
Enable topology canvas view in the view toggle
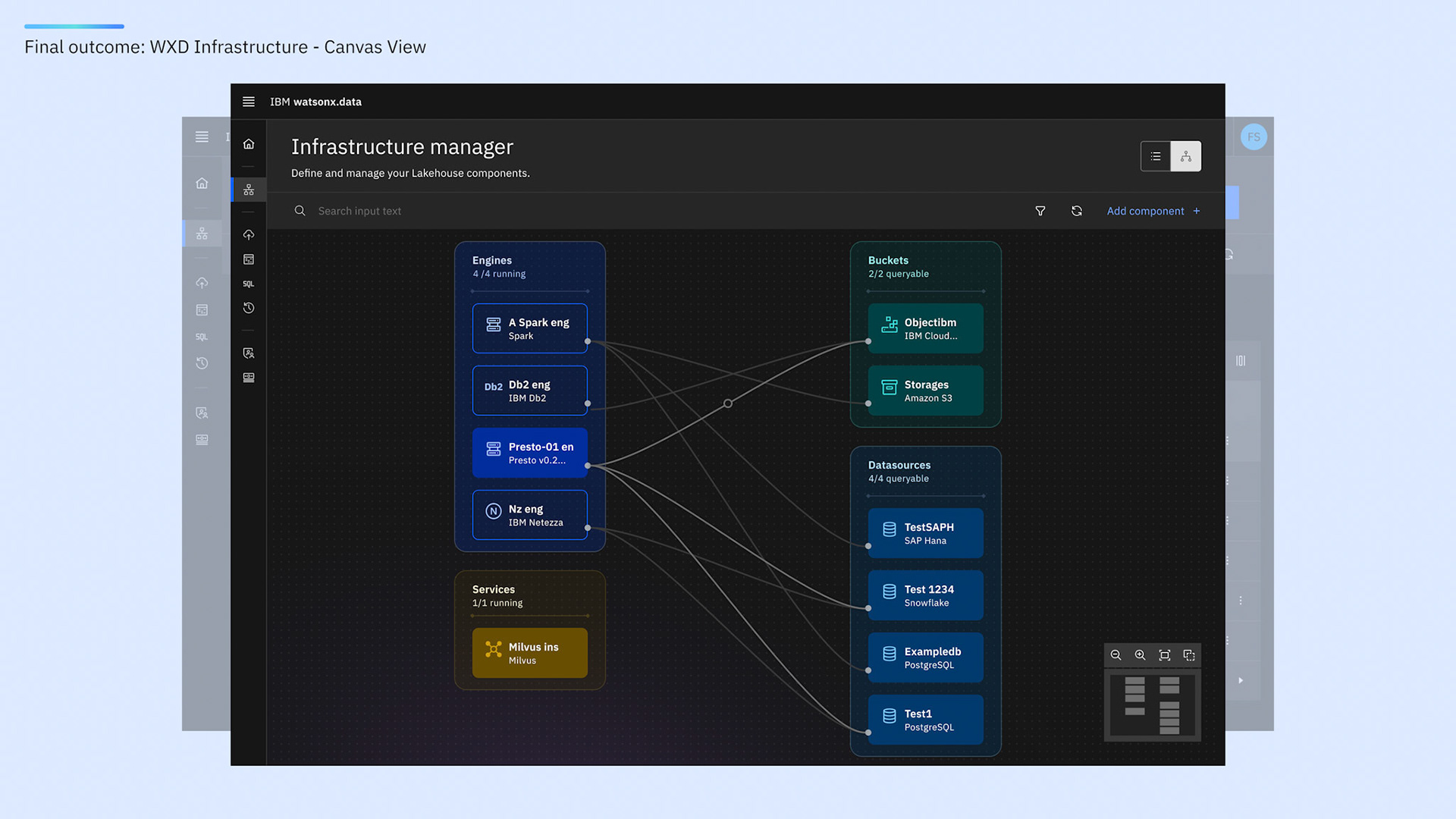pos(1186,156)
